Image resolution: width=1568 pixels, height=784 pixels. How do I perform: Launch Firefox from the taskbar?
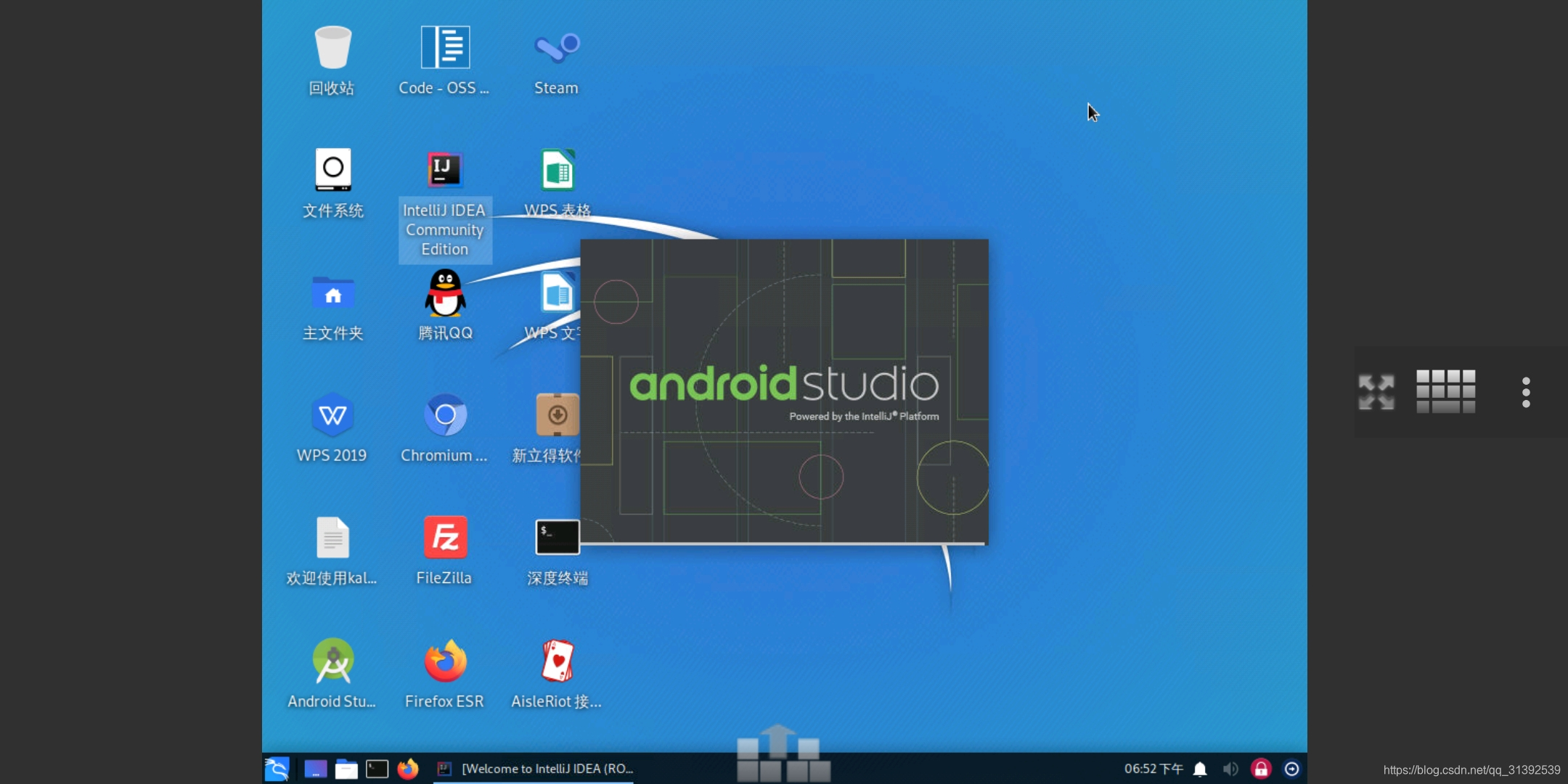tap(408, 769)
